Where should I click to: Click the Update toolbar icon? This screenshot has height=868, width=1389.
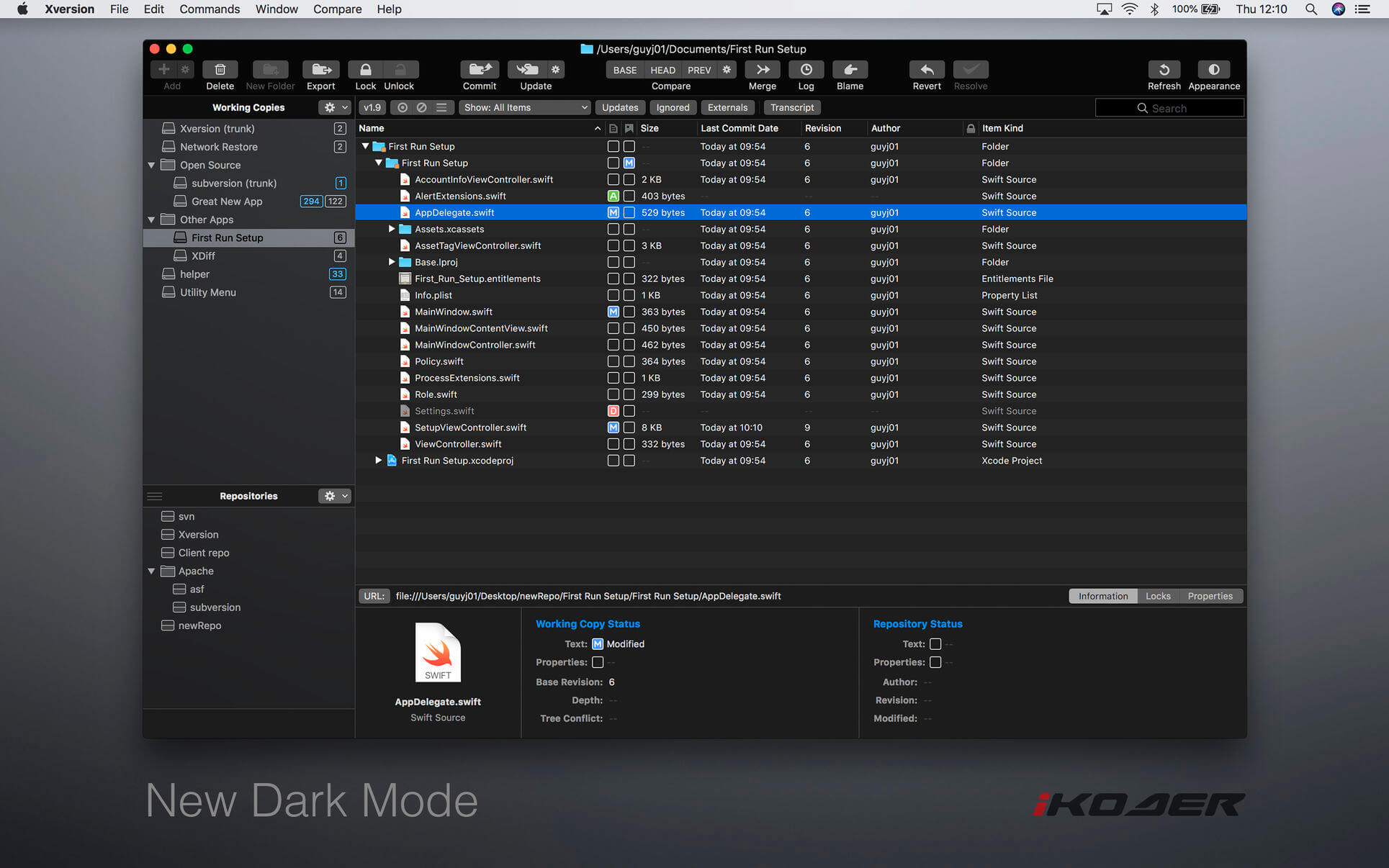(x=527, y=70)
